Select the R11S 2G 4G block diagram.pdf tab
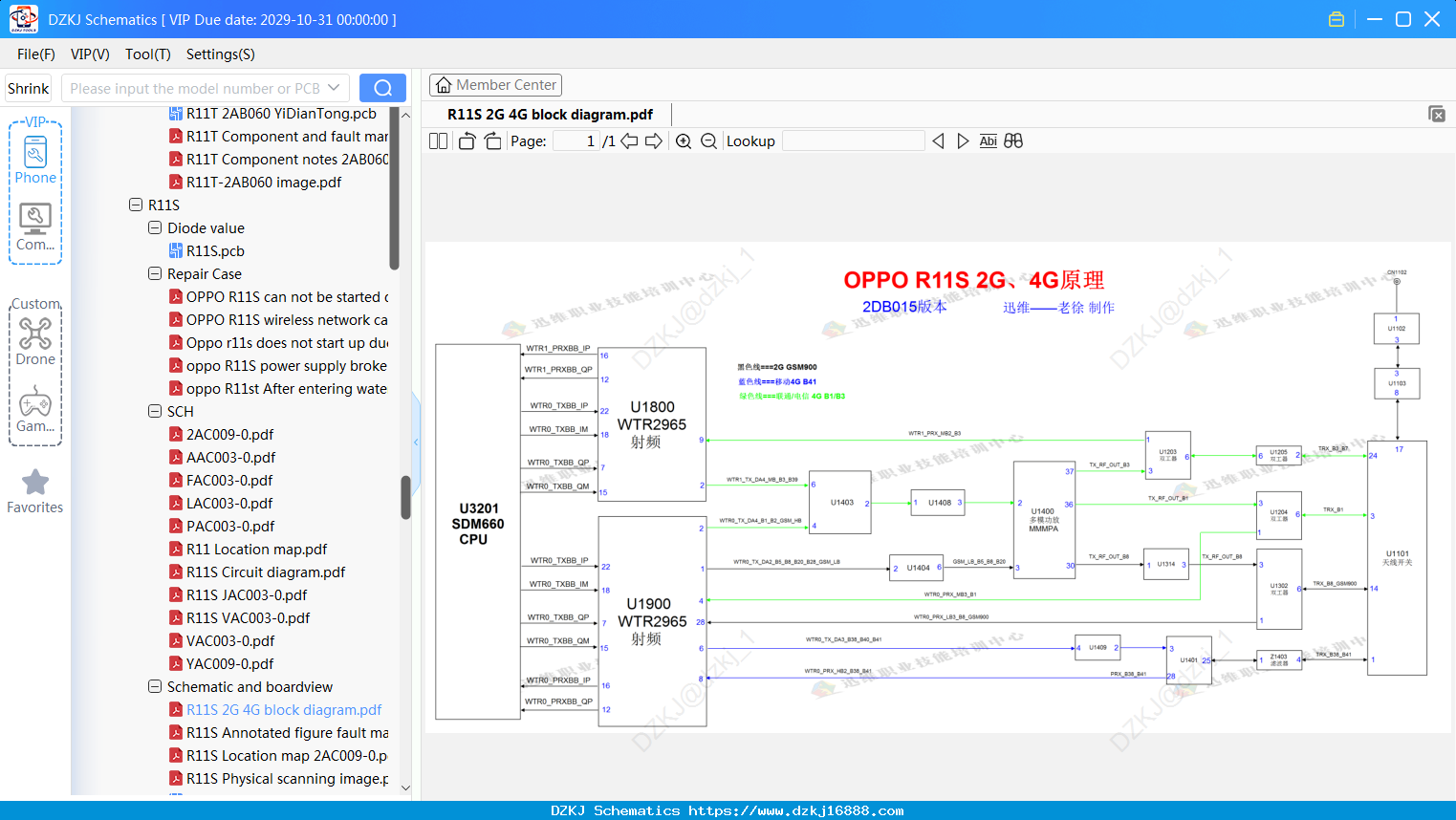Viewport: 1456px width, 820px height. click(550, 115)
